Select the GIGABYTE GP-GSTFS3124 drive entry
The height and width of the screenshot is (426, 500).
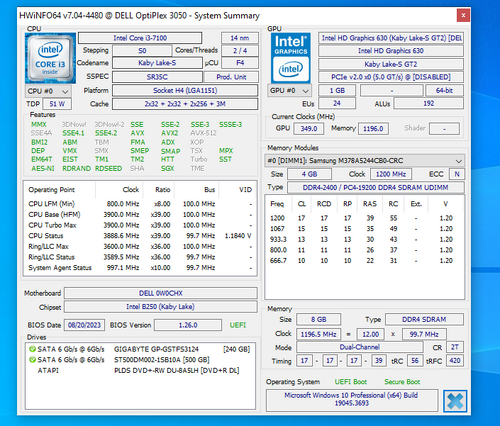point(140,349)
